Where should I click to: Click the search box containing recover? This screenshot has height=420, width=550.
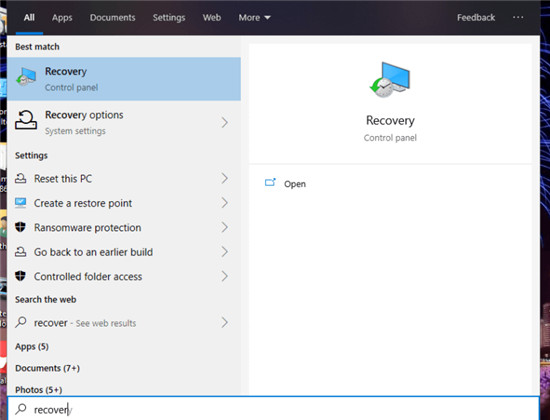pos(274,409)
